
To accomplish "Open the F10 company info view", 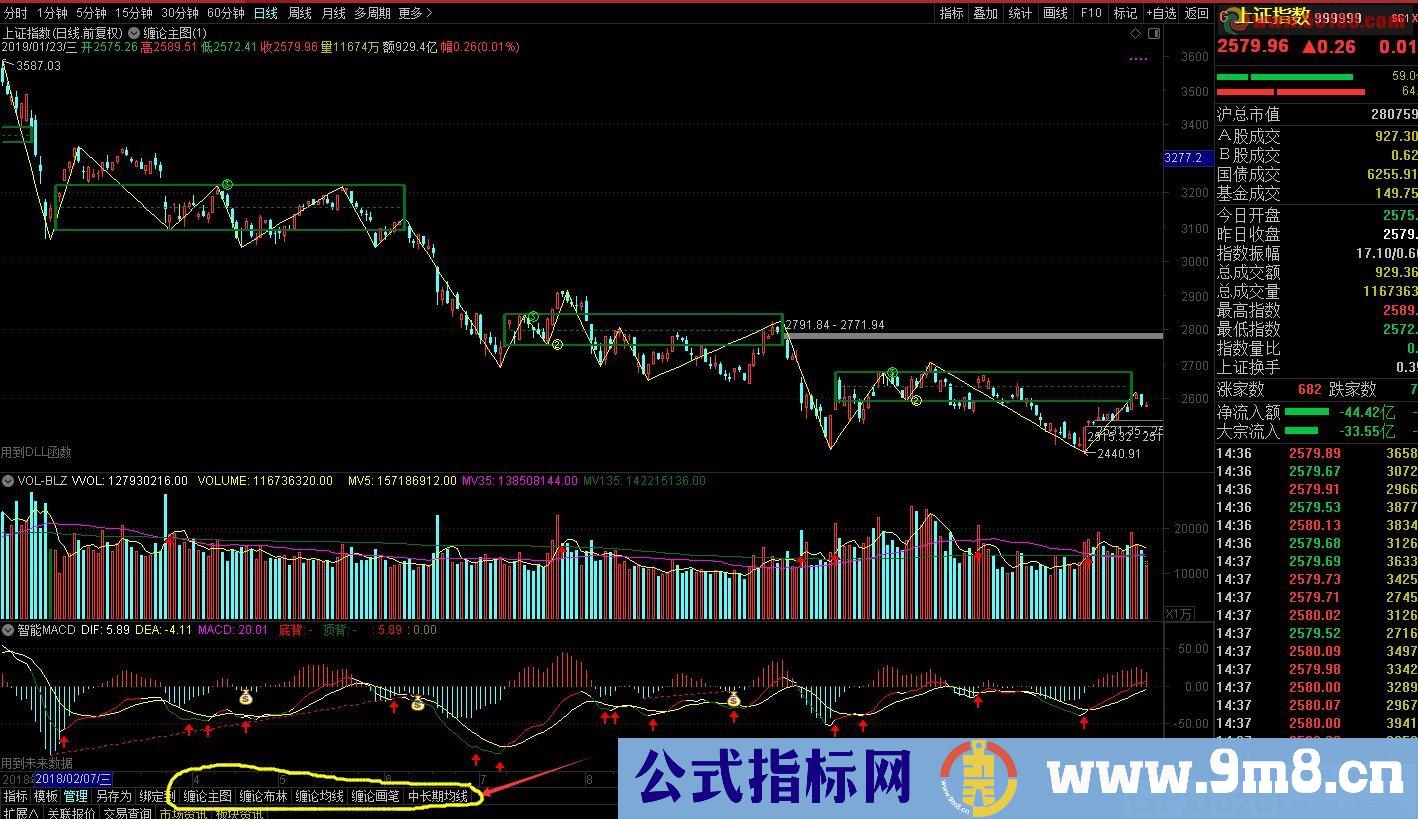I will pyautogui.click(x=1090, y=13).
